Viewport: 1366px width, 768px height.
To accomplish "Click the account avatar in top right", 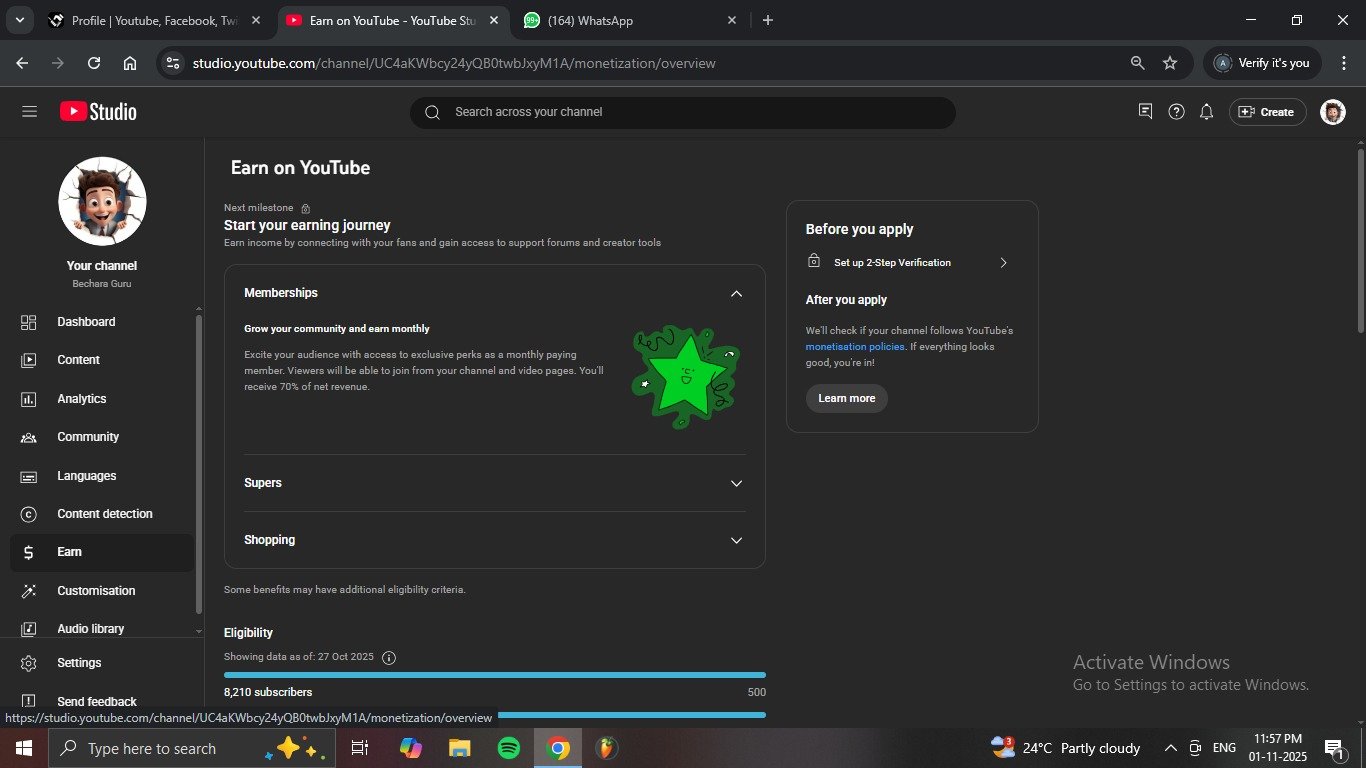I will [1332, 112].
